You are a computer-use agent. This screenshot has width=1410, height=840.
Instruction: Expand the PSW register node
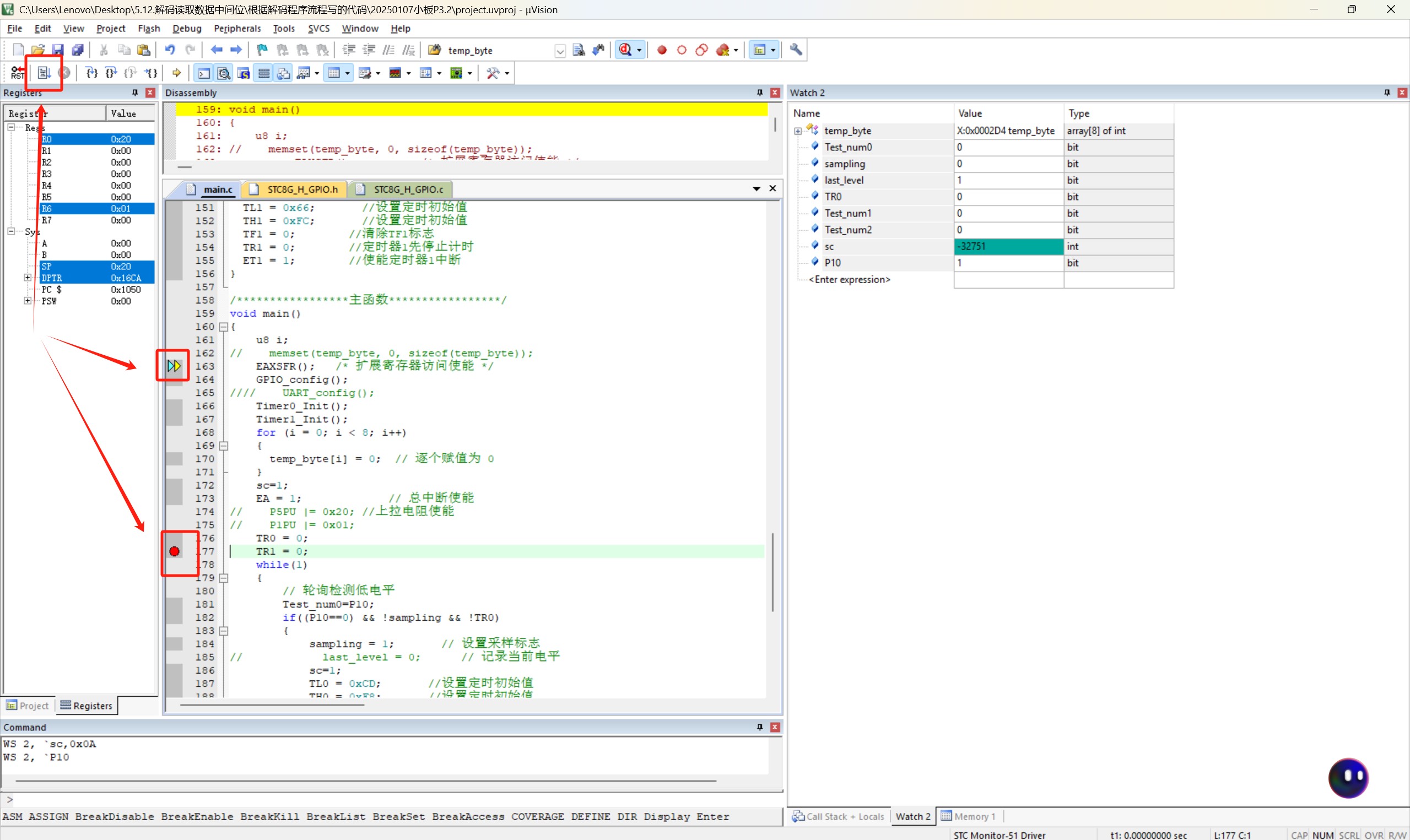tap(27, 301)
